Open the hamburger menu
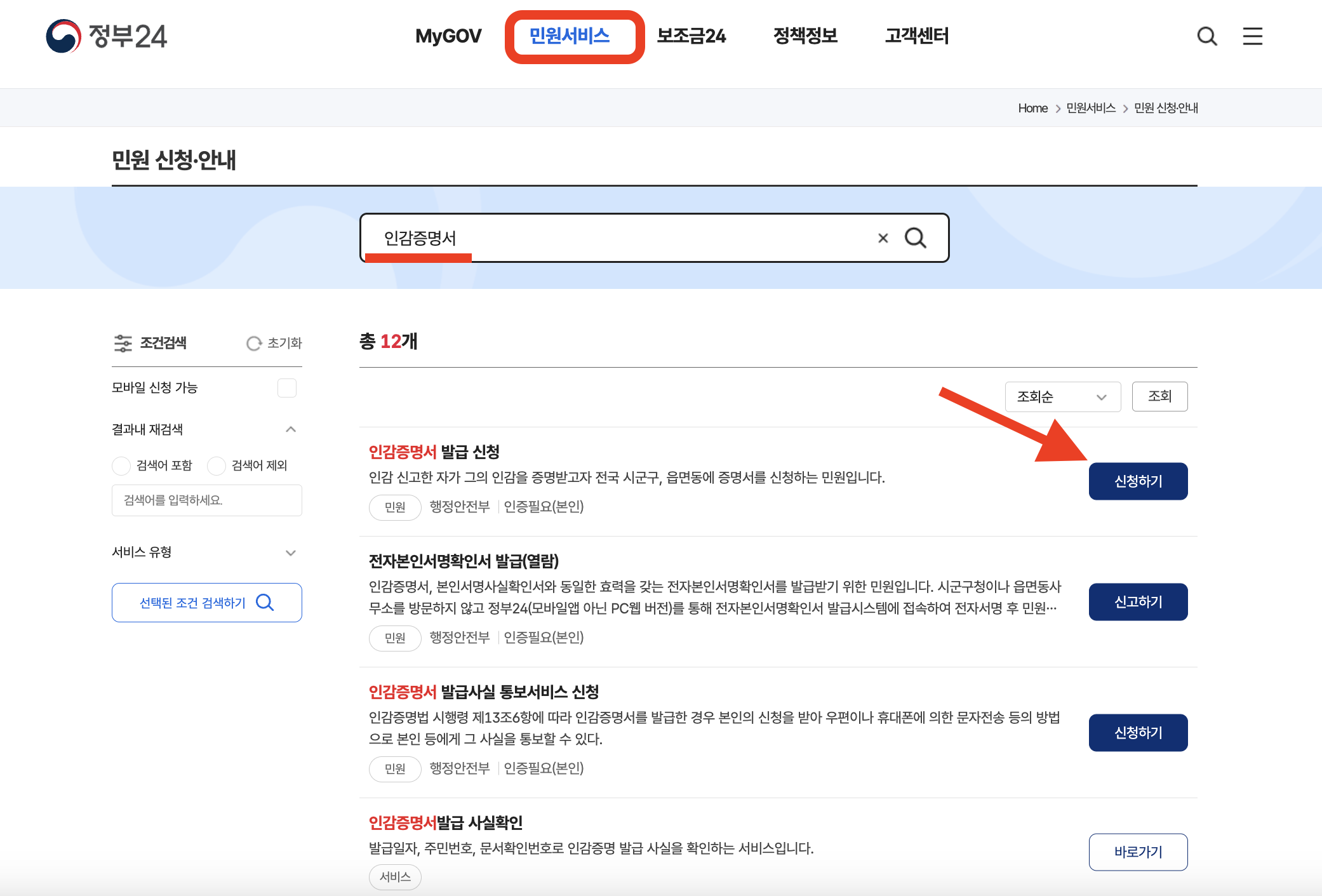 1252,36
